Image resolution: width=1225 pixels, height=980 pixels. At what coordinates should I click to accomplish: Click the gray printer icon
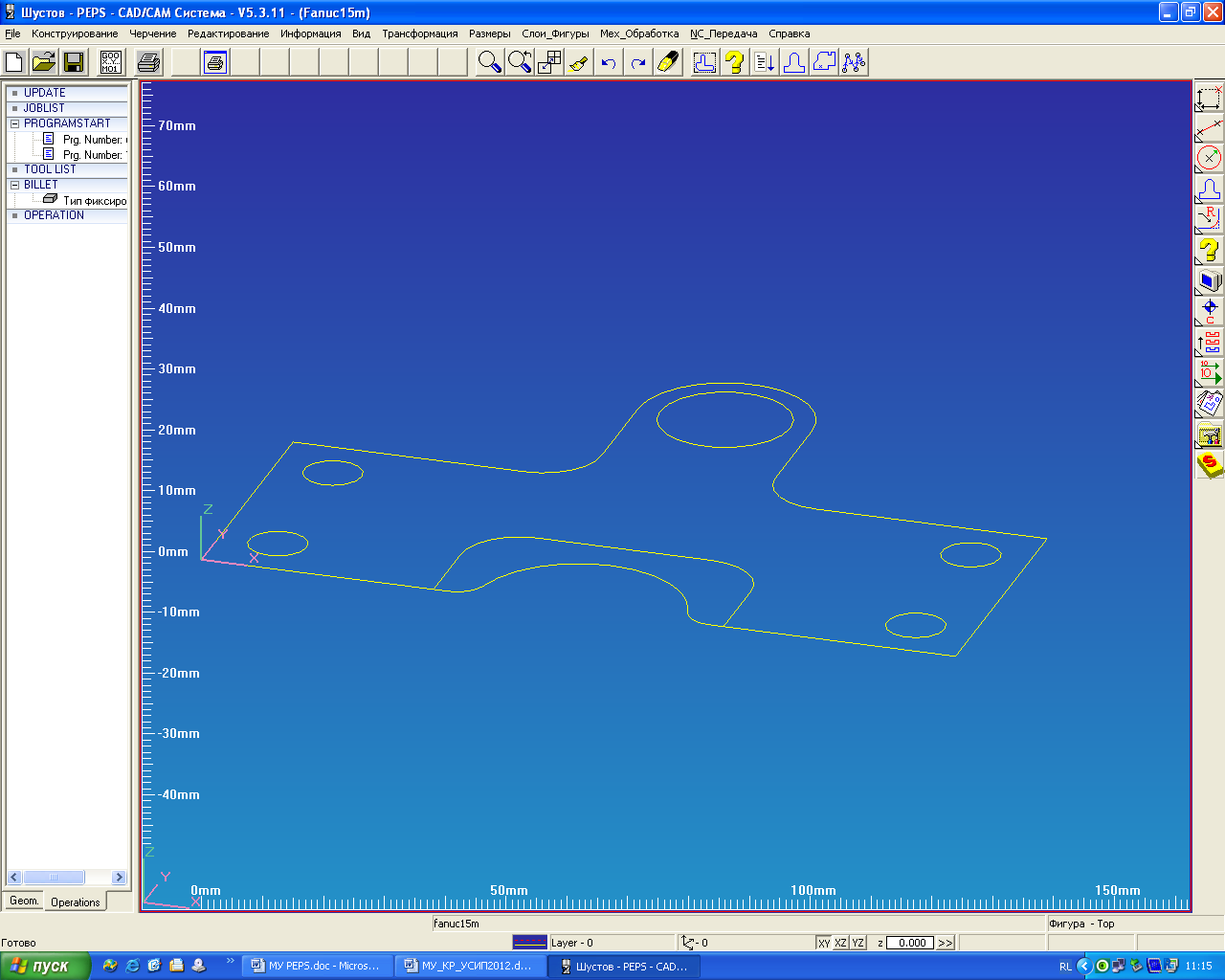[148, 62]
